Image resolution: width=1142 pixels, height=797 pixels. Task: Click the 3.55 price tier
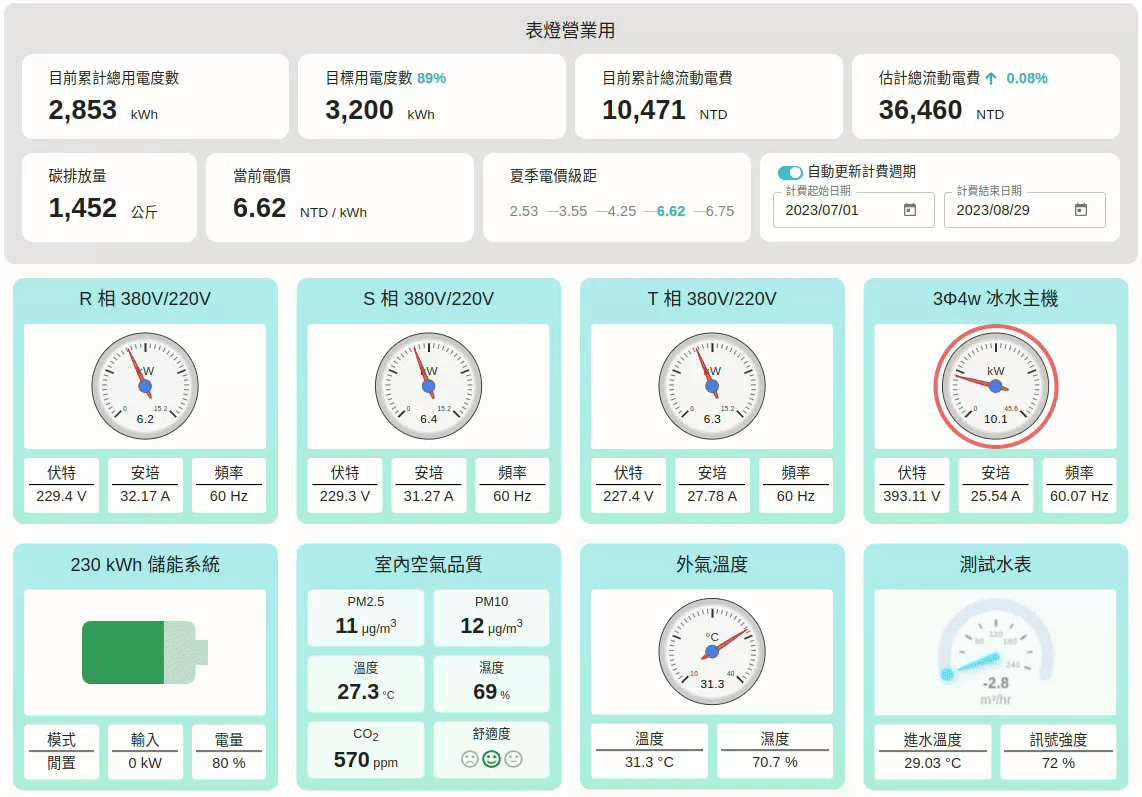coord(572,211)
